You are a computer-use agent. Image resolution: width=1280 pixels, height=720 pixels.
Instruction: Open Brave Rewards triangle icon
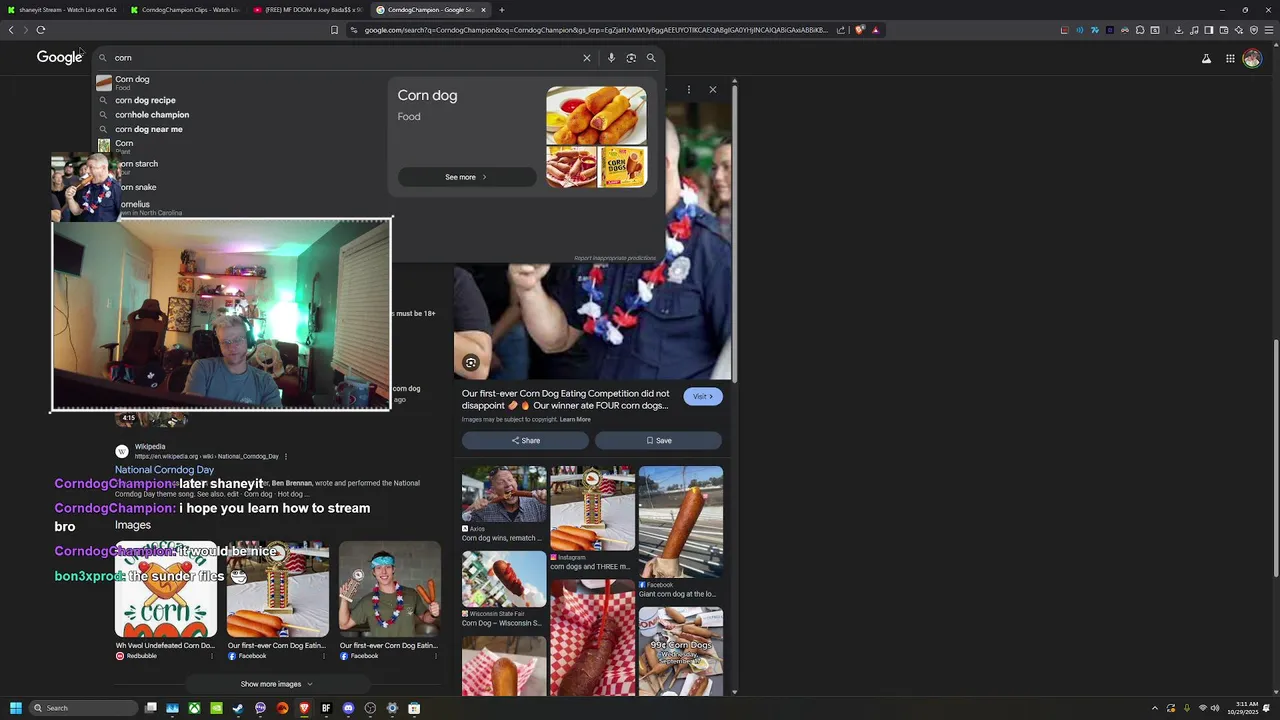point(876,30)
